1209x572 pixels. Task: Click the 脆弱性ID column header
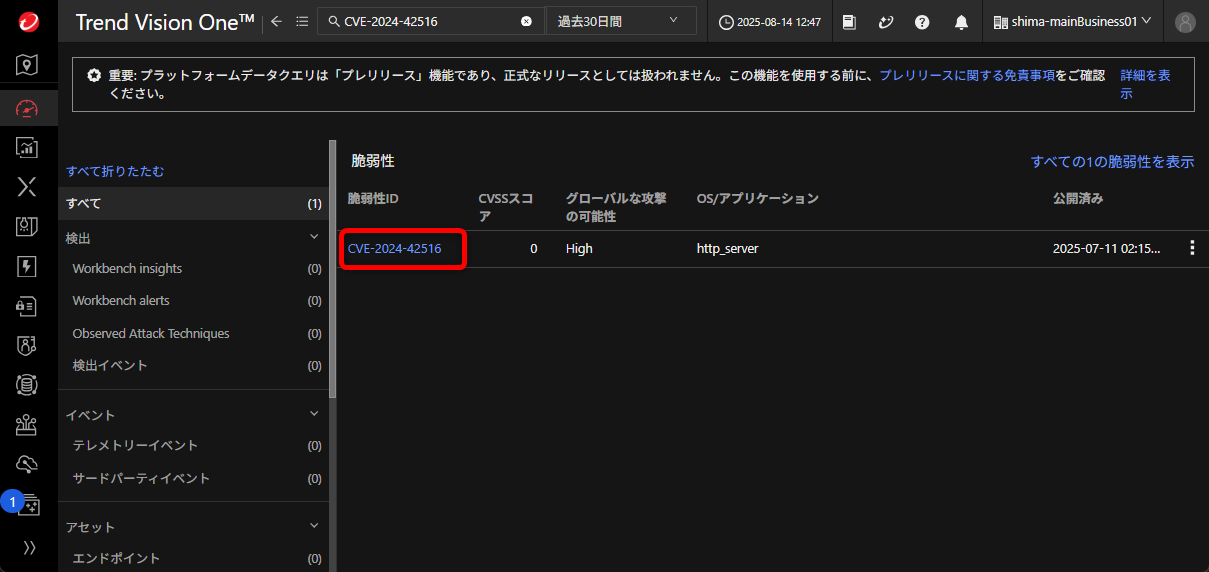[x=373, y=199]
